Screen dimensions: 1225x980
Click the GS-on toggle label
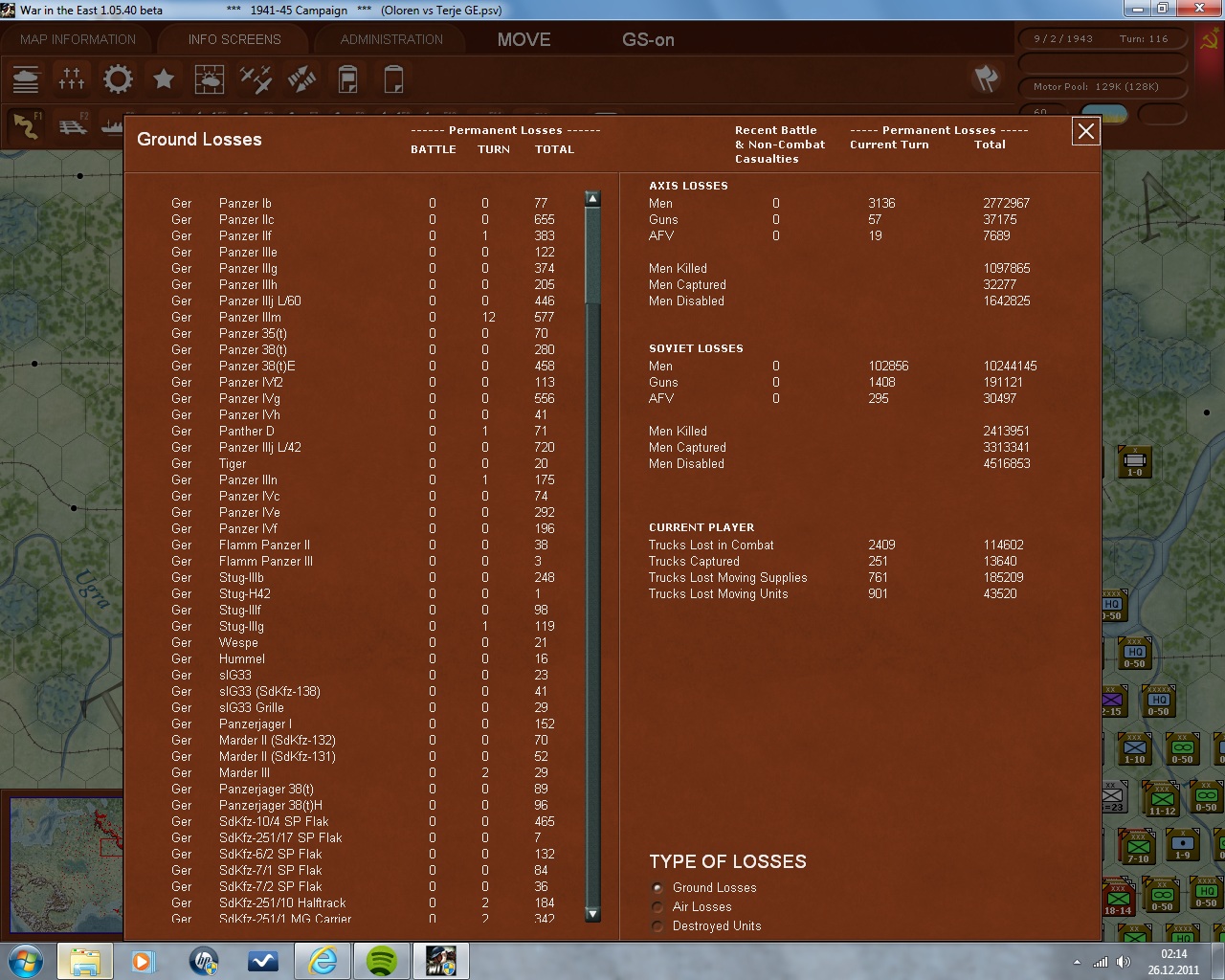click(648, 39)
